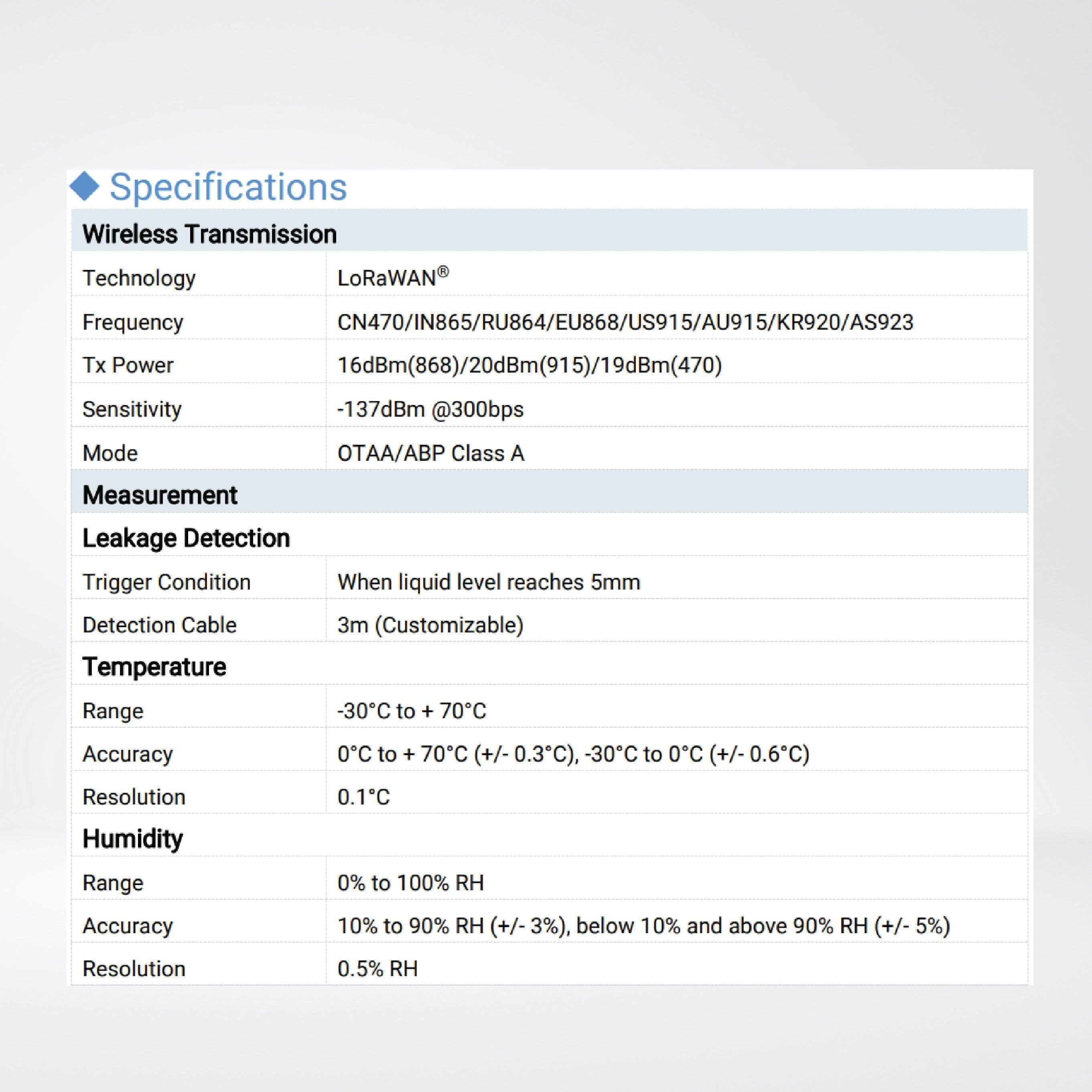Select the humidity resolution 0.5% RH value
Viewport: 1092px width, 1092px height.
pyautogui.click(x=377, y=969)
